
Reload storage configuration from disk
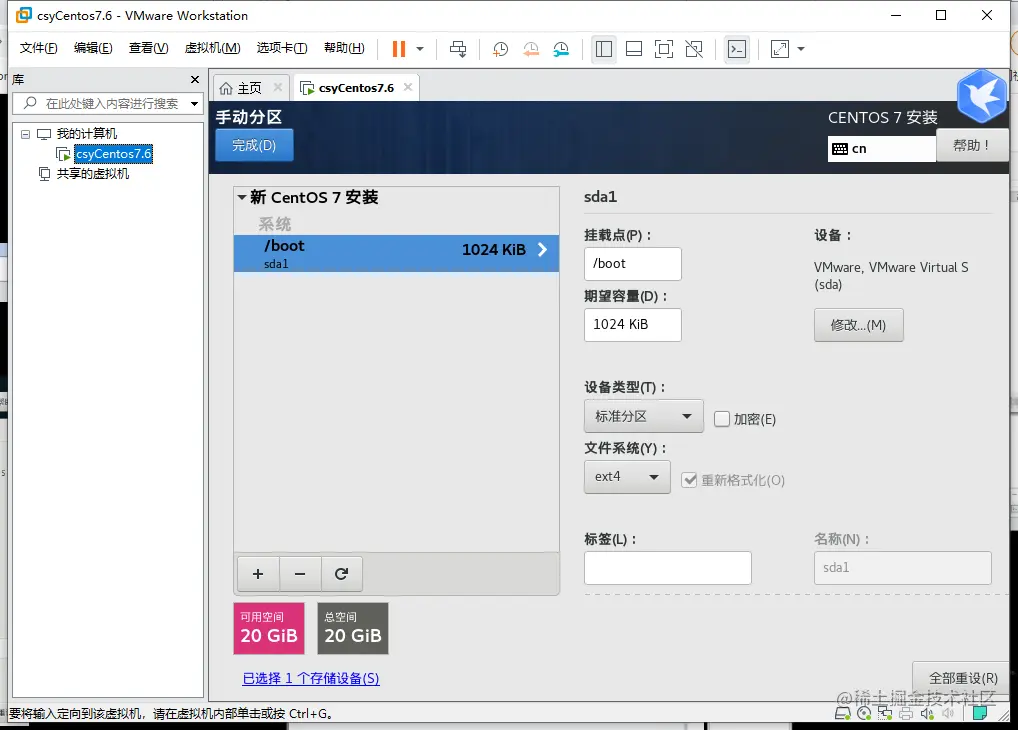pyautogui.click(x=341, y=573)
